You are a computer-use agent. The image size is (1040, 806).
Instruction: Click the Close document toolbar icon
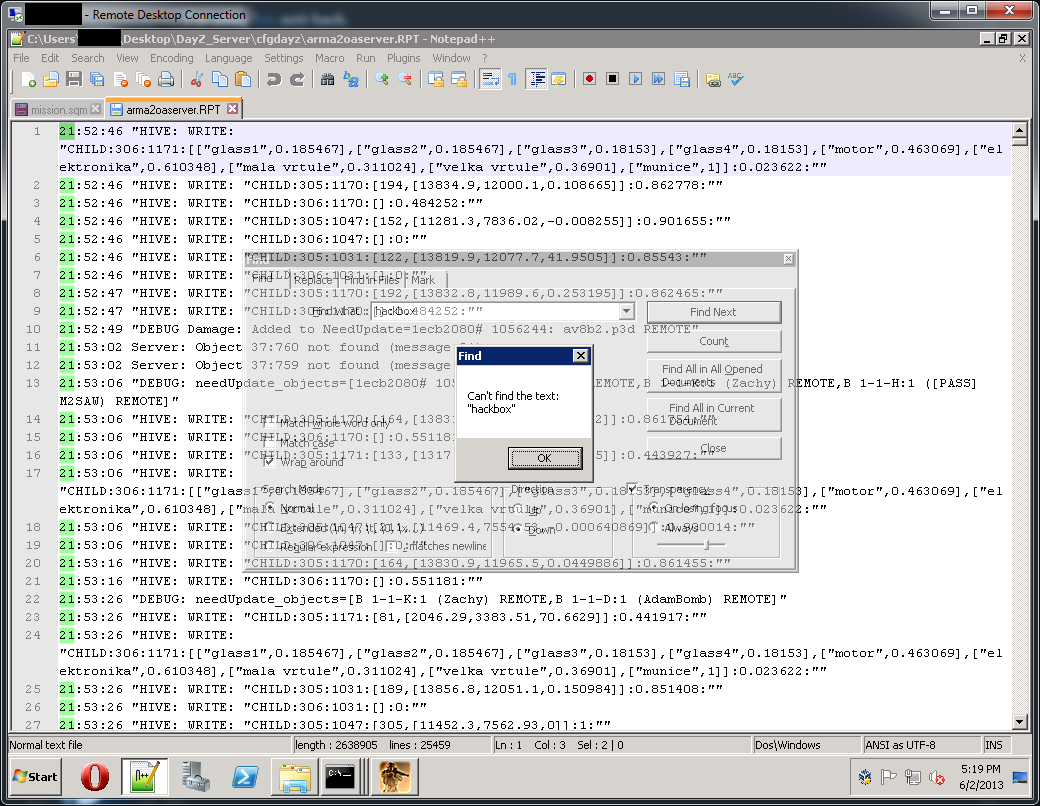coord(120,80)
